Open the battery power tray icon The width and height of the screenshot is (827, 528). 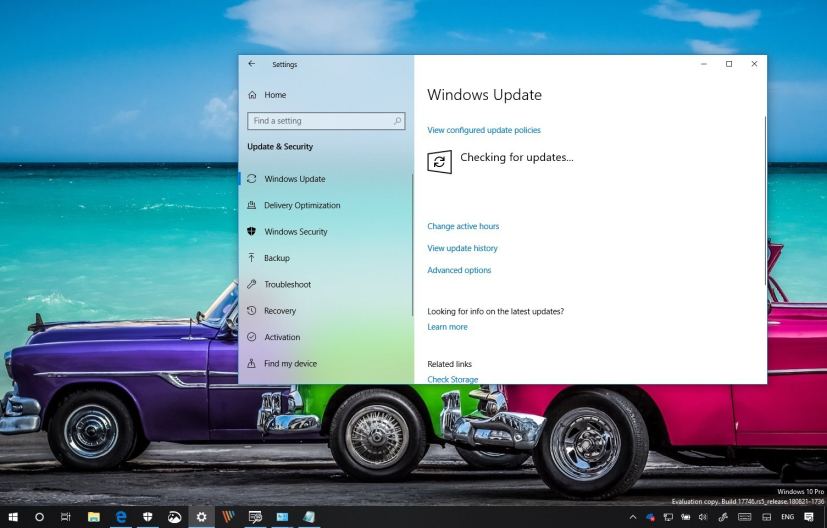(x=686, y=517)
